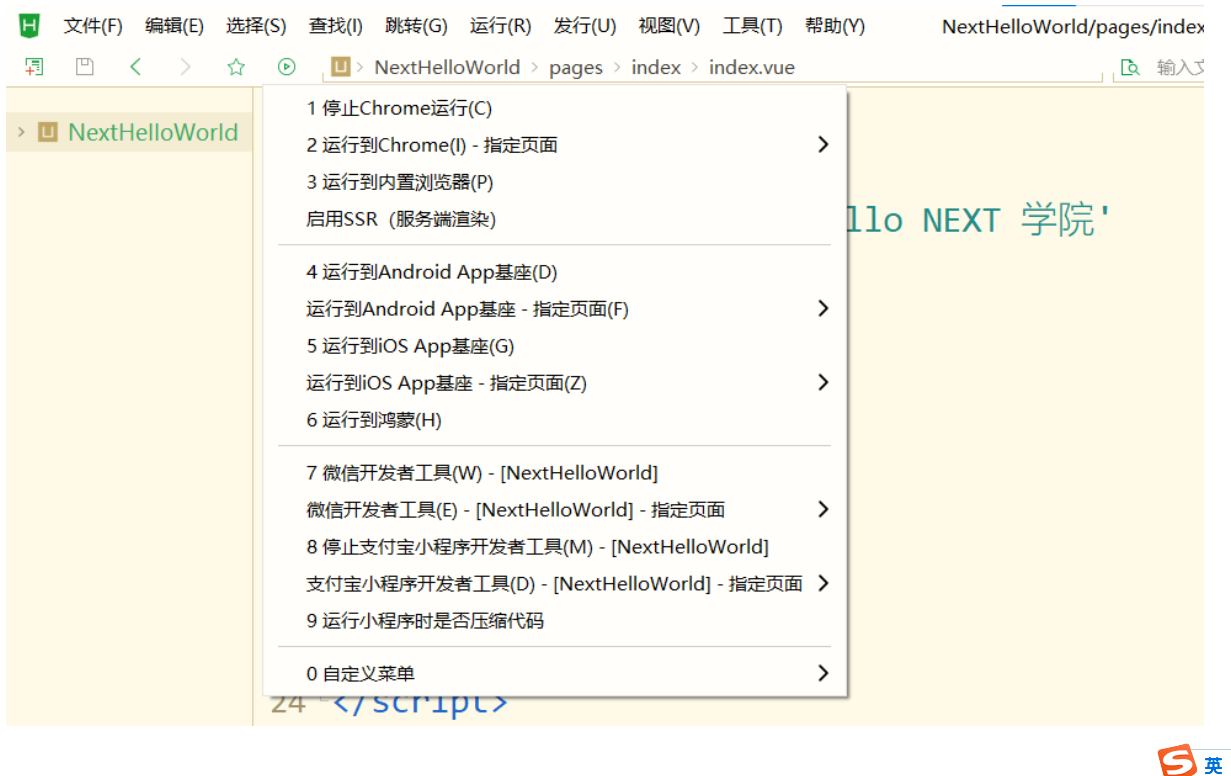Click the Sogou input method S icon
The image size is (1231, 776).
1177,761
